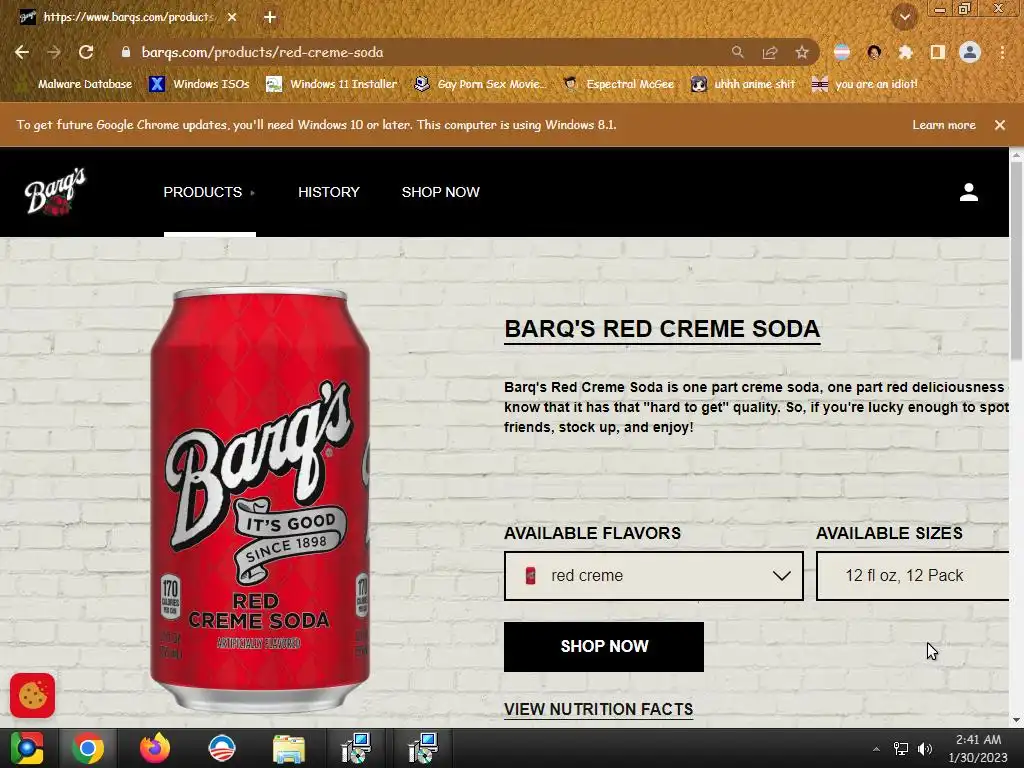Open the cookie preferences icon
Image resolution: width=1024 pixels, height=768 pixels.
(x=33, y=696)
